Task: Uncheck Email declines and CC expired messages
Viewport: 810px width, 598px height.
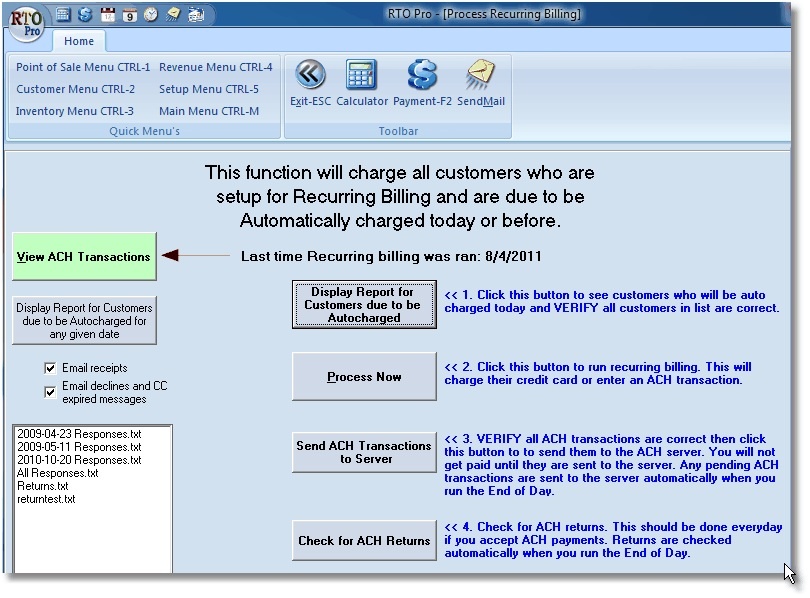Action: click(x=50, y=392)
